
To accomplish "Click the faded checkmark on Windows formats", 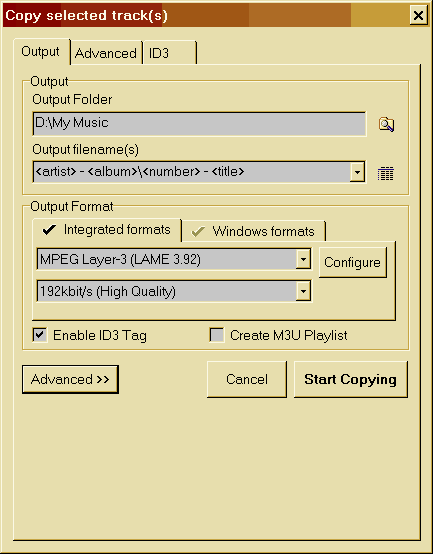I will 198,231.
